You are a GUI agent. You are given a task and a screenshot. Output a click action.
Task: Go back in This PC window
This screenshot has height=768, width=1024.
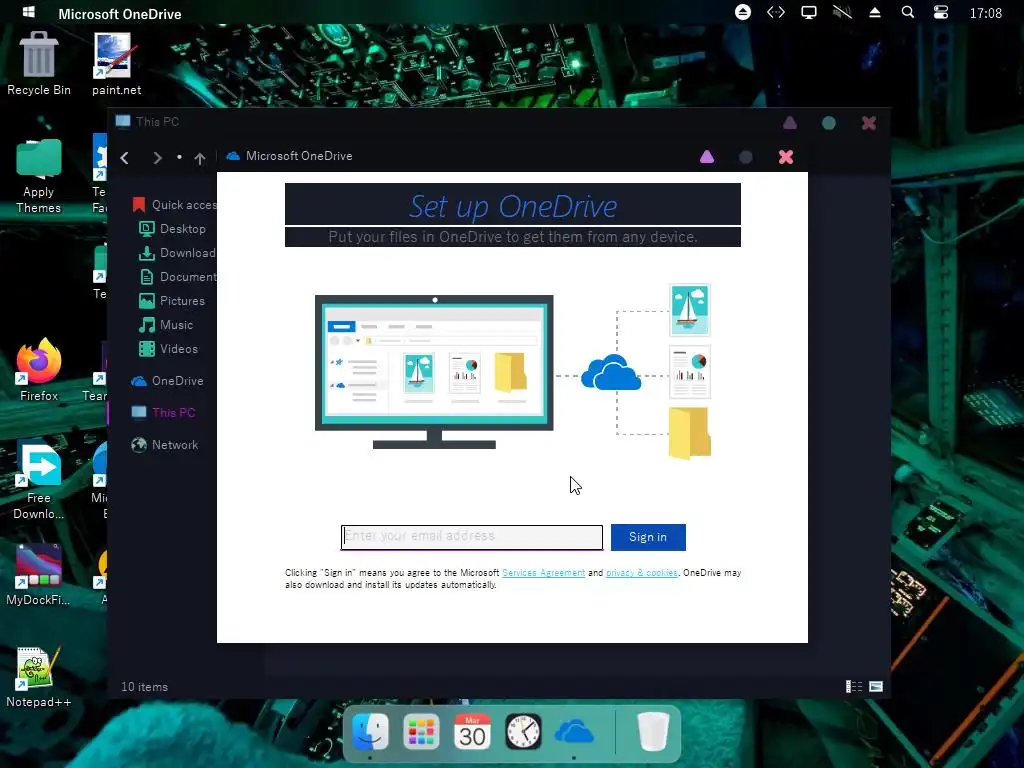point(125,157)
